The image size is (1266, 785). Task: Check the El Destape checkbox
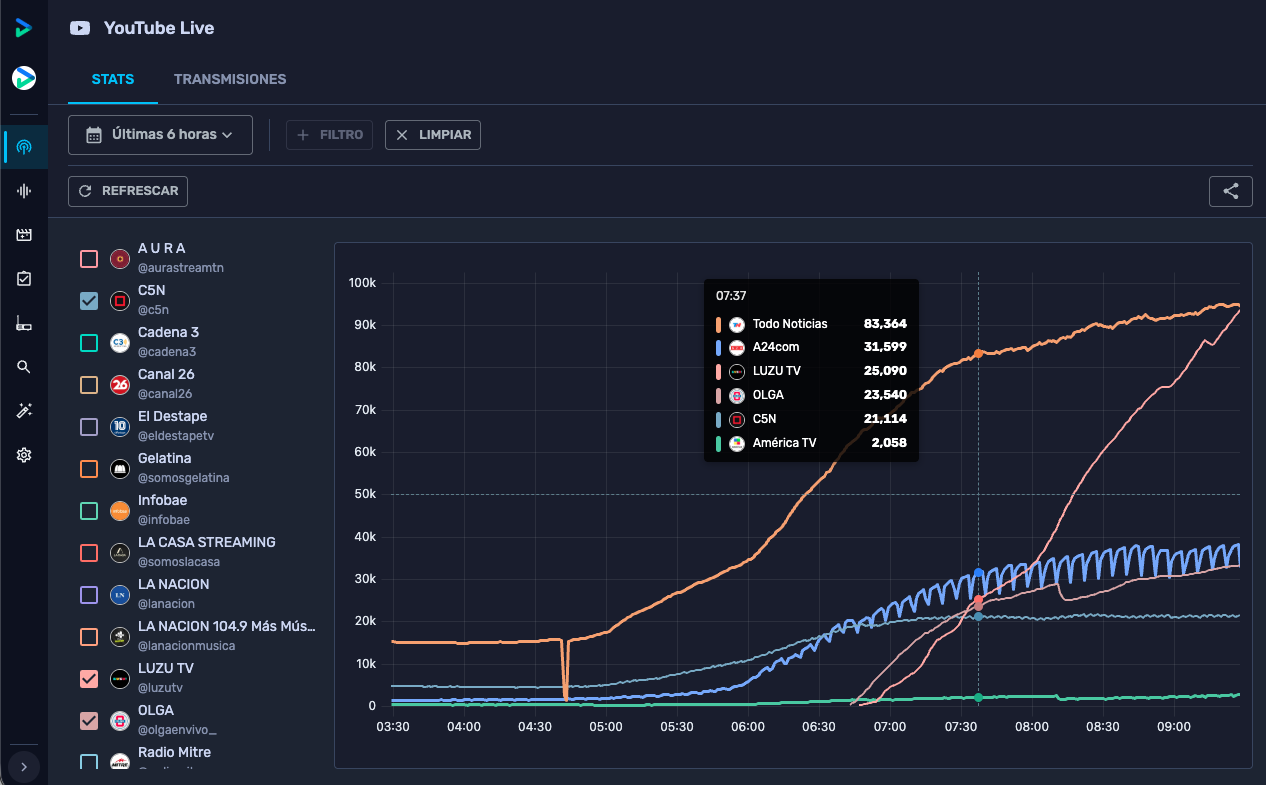(x=89, y=427)
